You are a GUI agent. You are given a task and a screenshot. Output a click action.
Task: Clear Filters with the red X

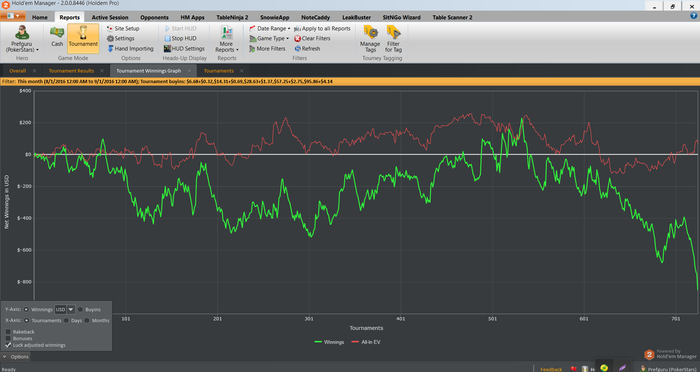312,38
